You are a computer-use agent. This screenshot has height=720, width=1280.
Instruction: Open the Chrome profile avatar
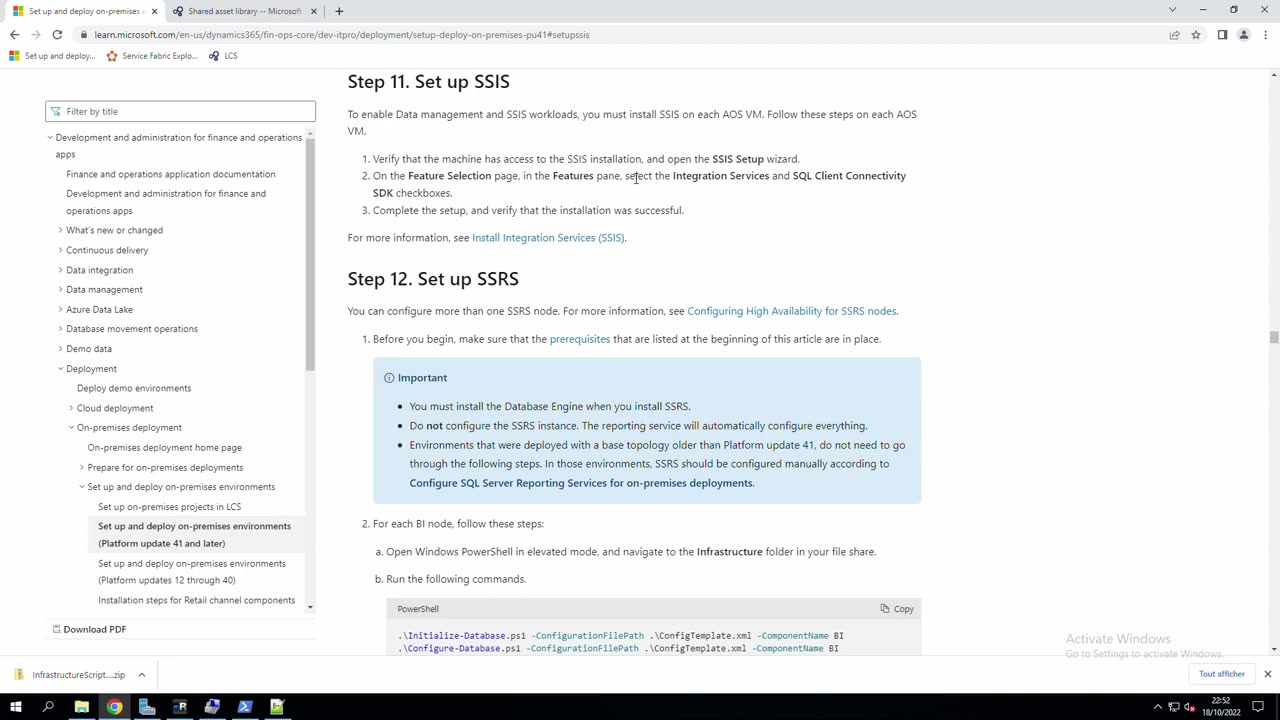[x=1243, y=34]
